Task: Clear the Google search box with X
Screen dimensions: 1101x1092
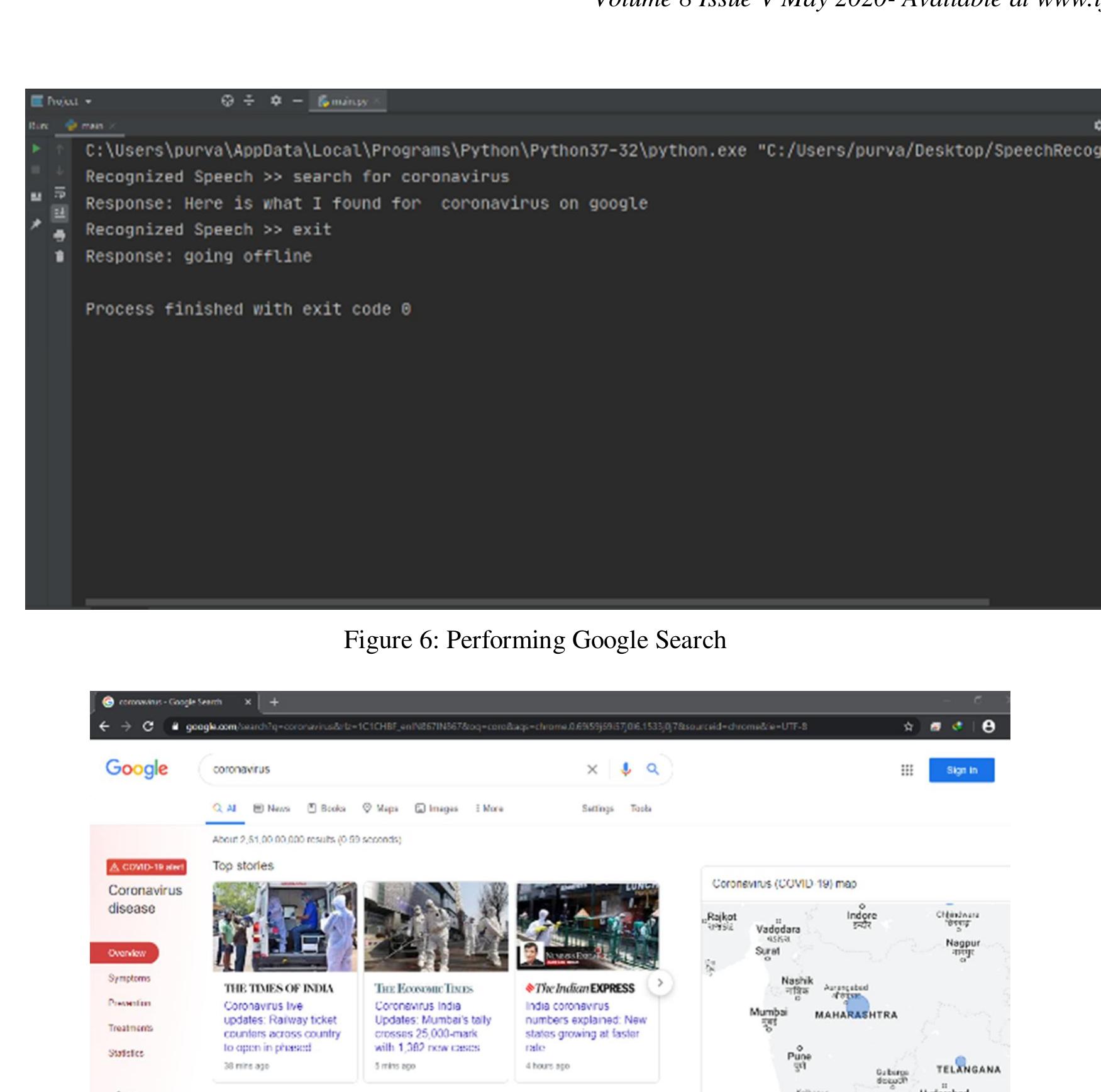Action: [x=592, y=769]
